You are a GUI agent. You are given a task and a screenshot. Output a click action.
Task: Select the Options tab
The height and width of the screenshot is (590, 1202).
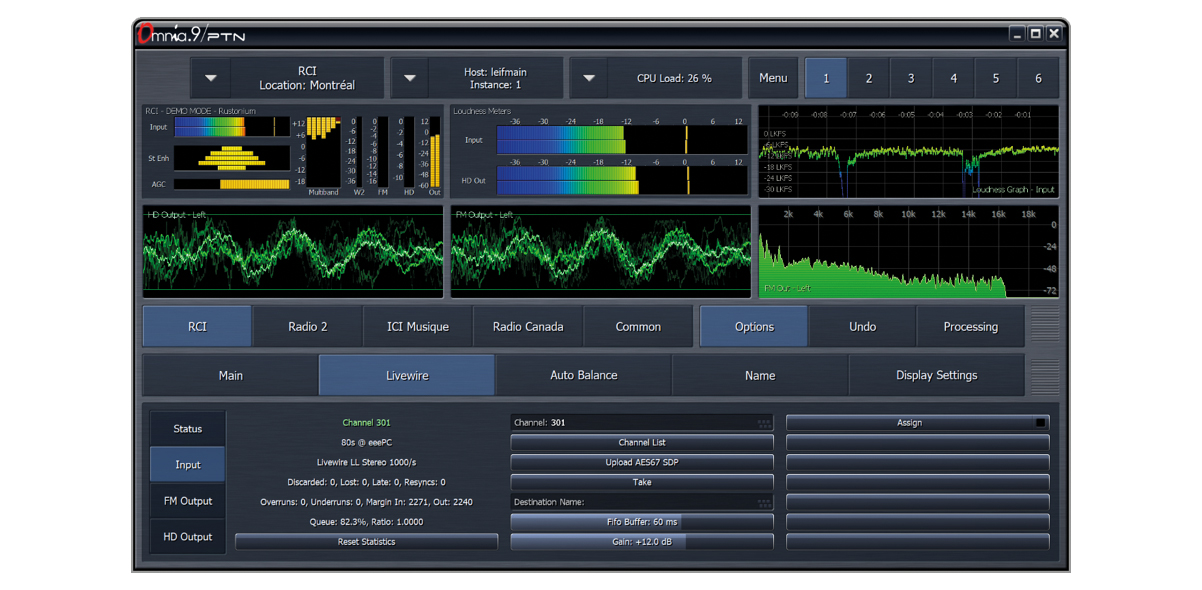[x=754, y=327]
